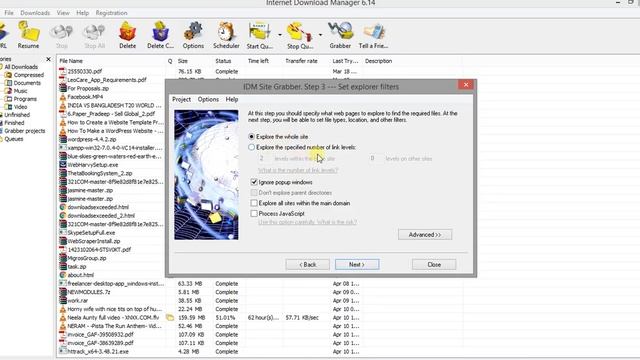The height and width of the screenshot is (360, 640).
Task: Click the Stop All toolbar icon
Action: click(x=95, y=36)
